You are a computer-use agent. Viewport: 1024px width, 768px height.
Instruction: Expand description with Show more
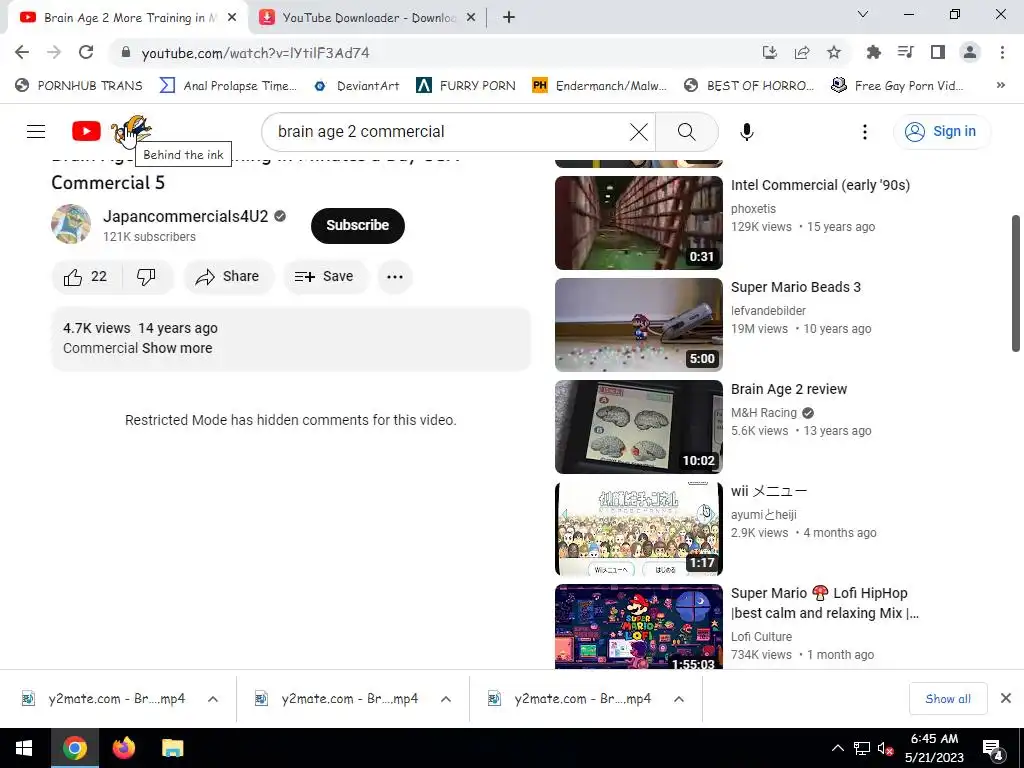click(x=177, y=348)
